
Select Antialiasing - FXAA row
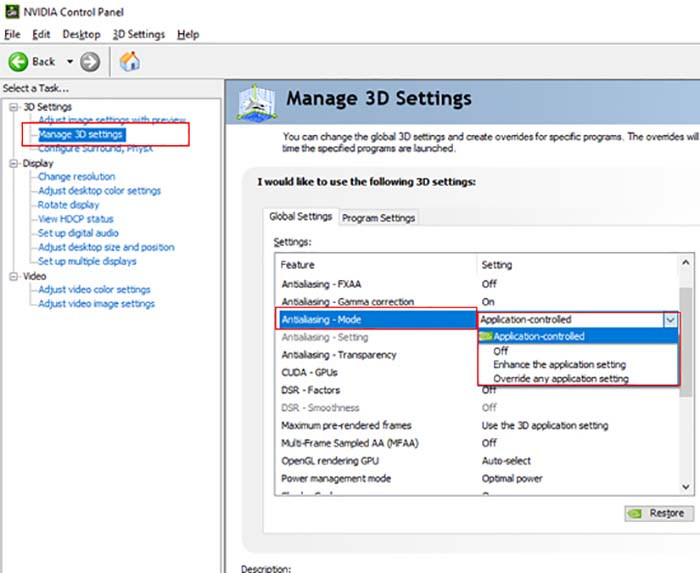tap(477, 284)
